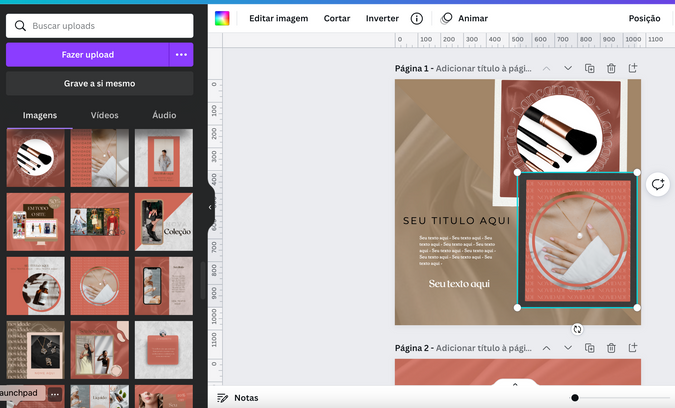Select makeup brushes upload thumbnail
Screen dimensions: 675x408
point(36,158)
